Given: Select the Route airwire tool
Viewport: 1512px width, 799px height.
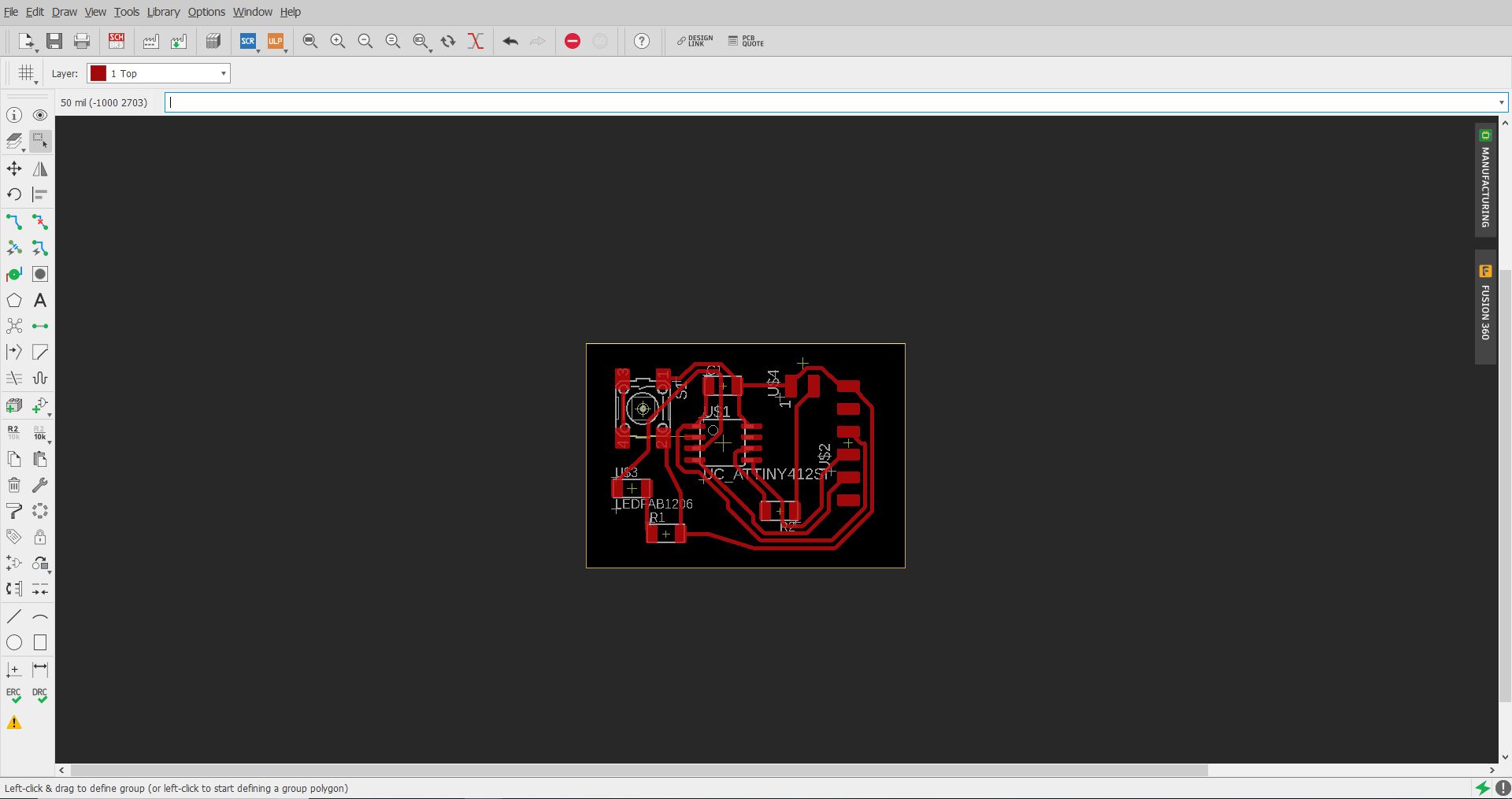Looking at the screenshot, I should pyautogui.click(x=14, y=222).
